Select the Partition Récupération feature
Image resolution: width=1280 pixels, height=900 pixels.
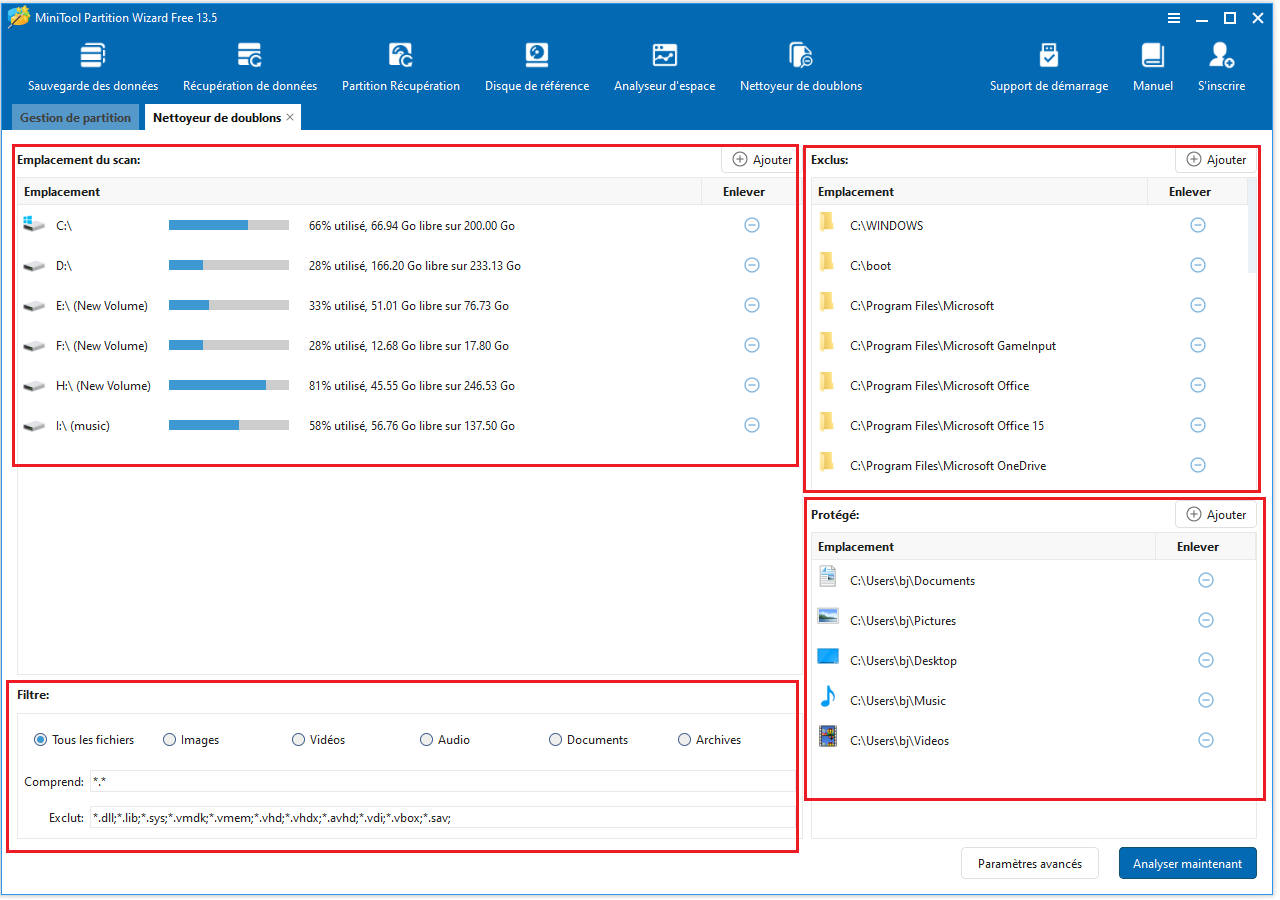coord(400,65)
